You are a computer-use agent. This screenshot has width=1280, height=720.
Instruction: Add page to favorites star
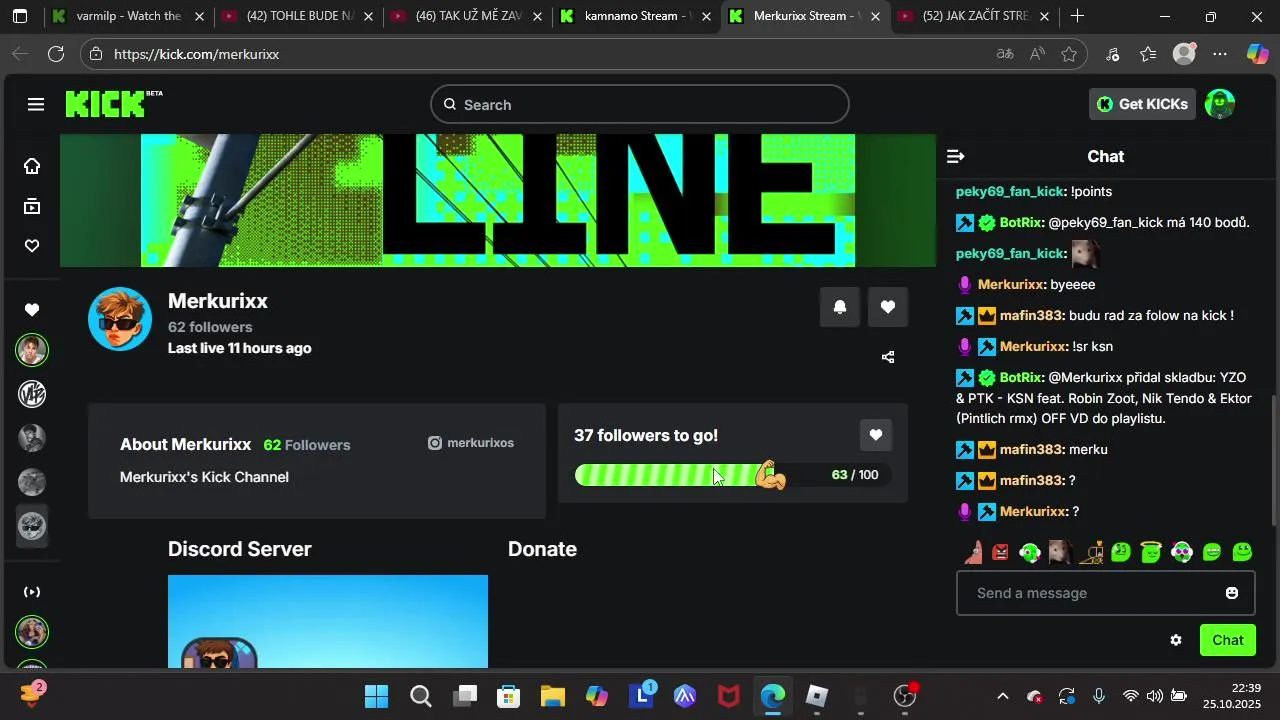pos(1069,54)
